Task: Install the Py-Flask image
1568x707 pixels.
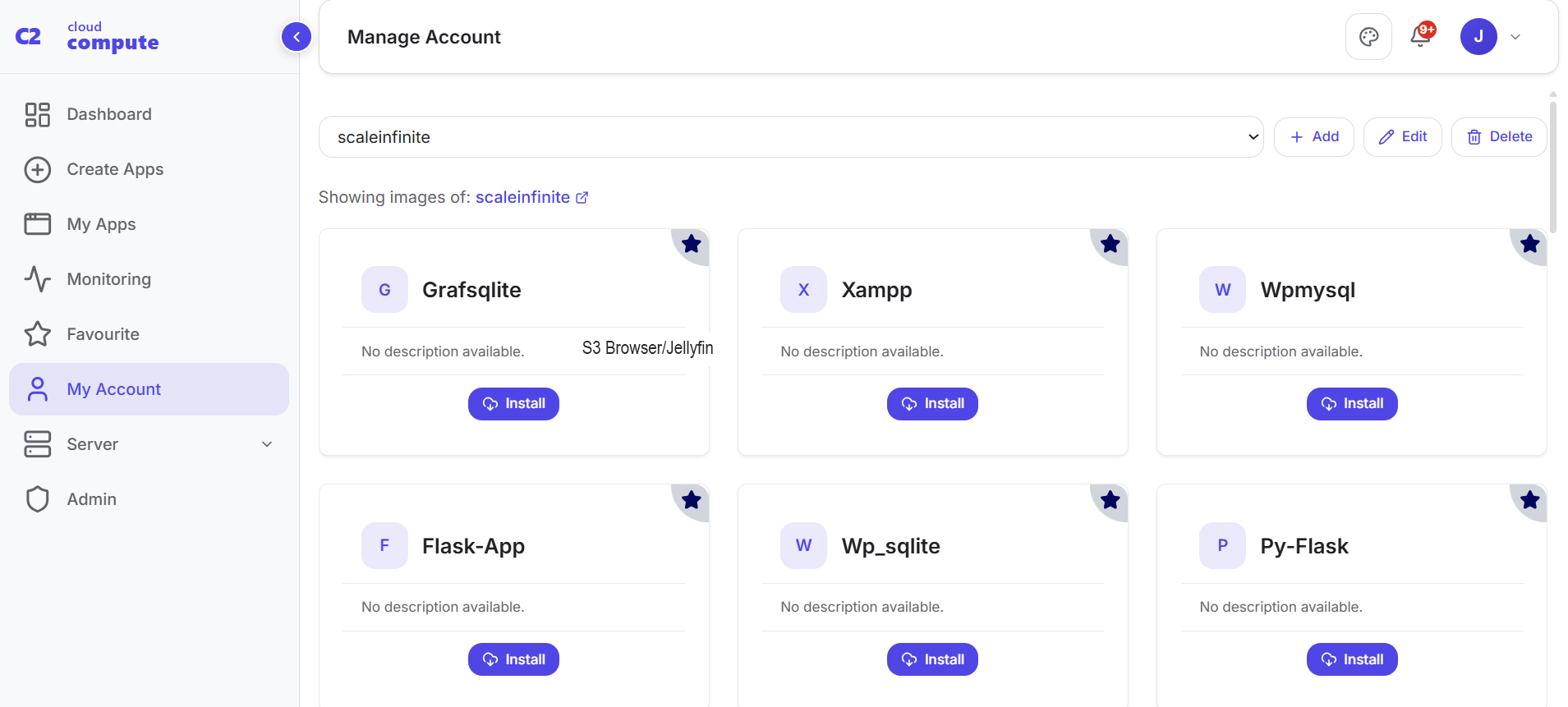Action: [x=1352, y=659]
